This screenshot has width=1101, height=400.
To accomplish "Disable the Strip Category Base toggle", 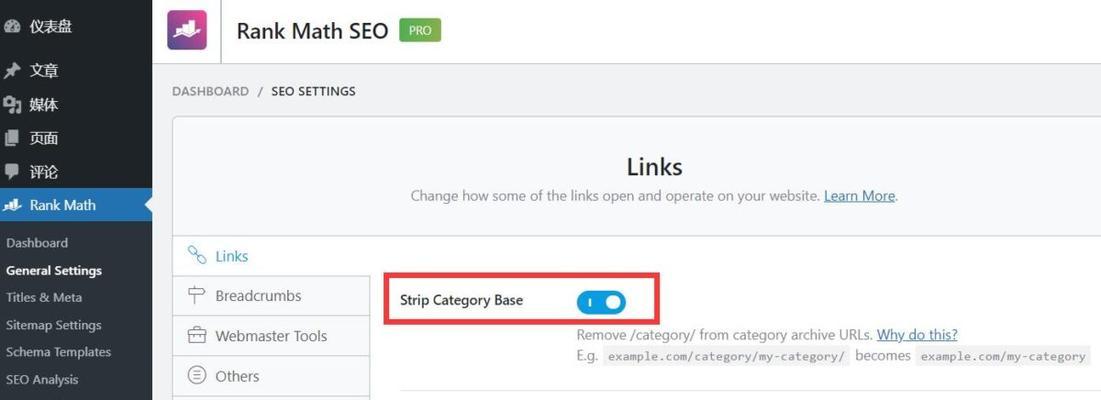I will [x=601, y=301].
